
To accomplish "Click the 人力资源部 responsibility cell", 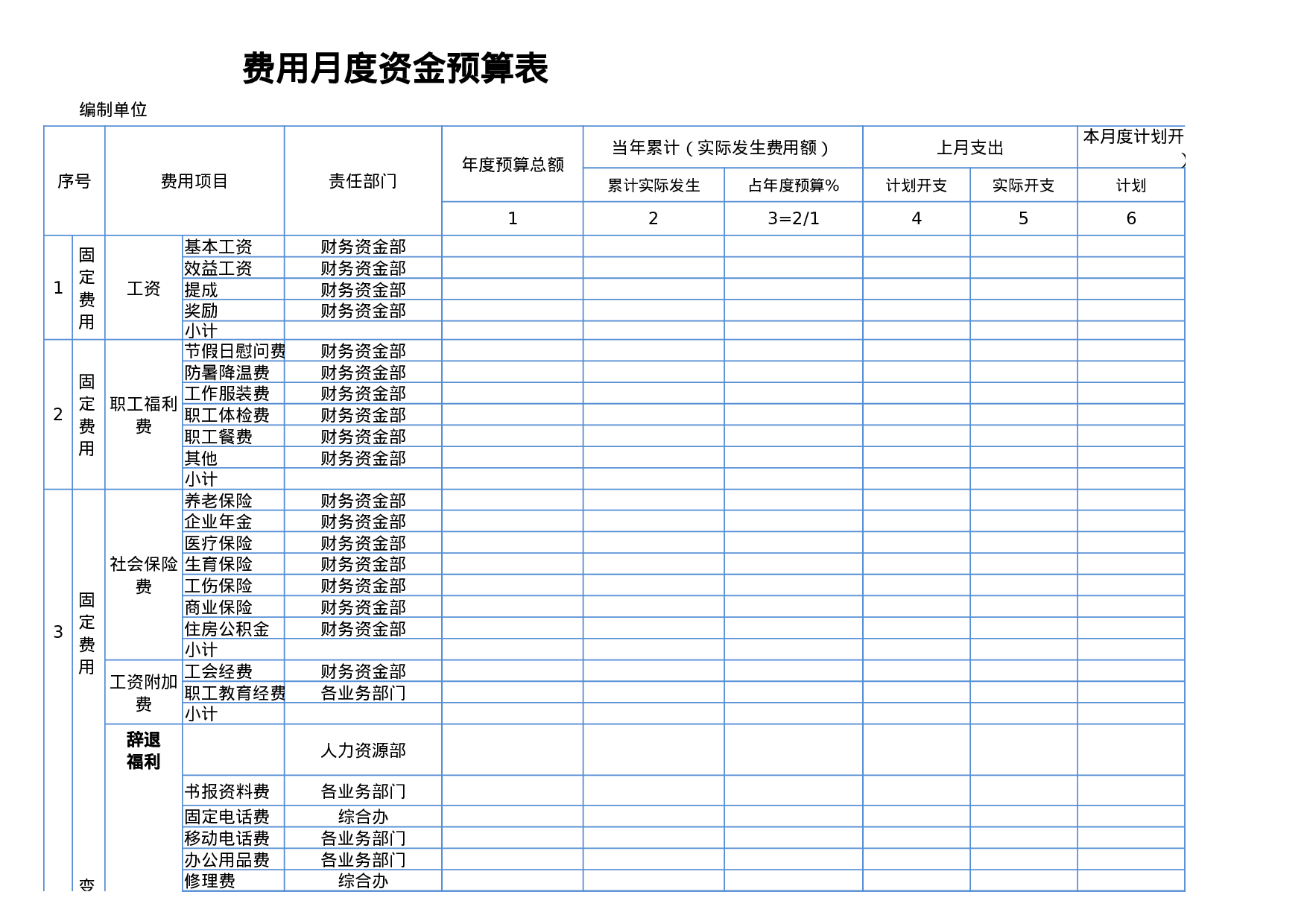I will pyautogui.click(x=363, y=752).
